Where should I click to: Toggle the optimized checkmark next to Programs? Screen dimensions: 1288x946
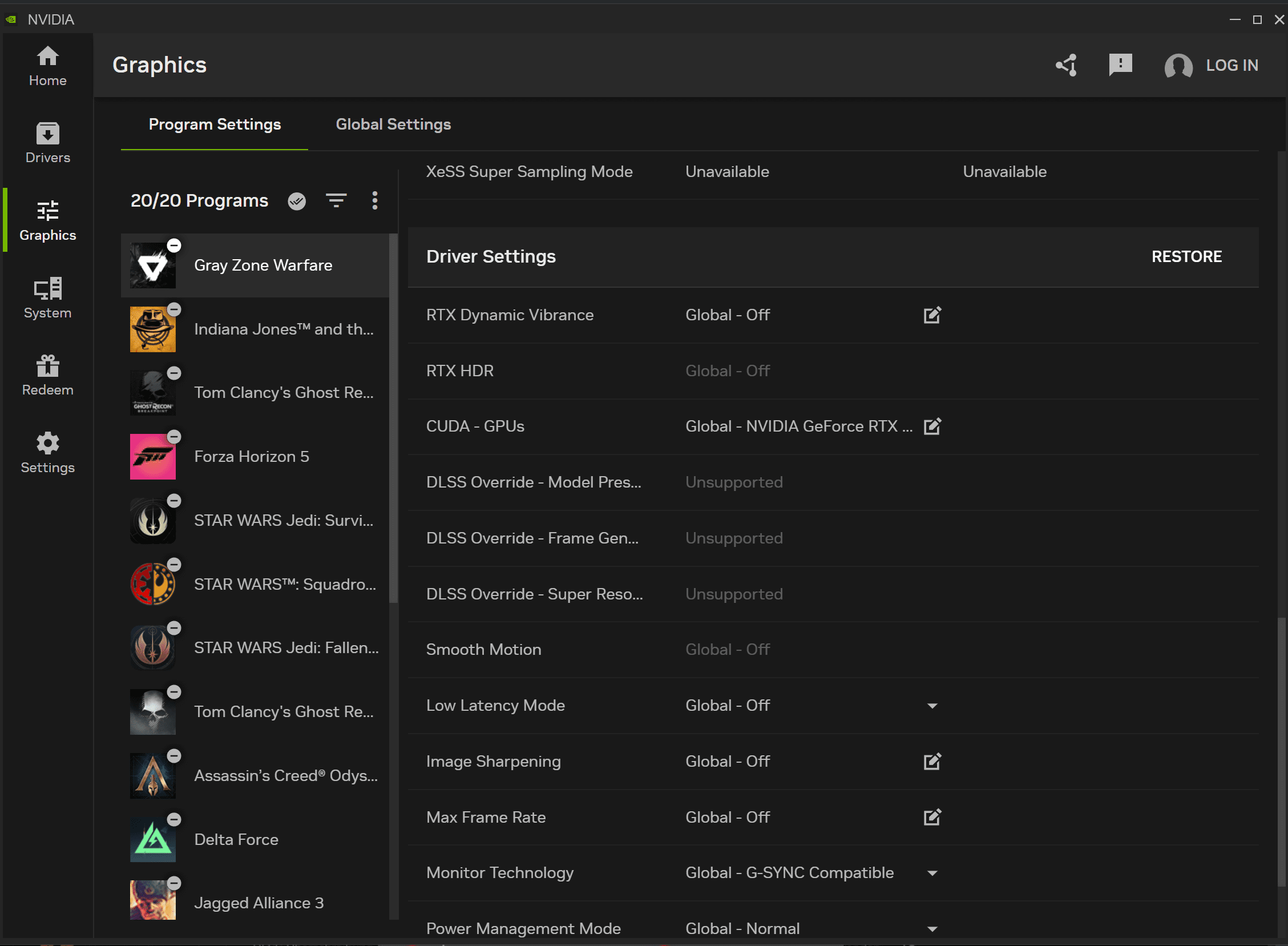(x=297, y=201)
